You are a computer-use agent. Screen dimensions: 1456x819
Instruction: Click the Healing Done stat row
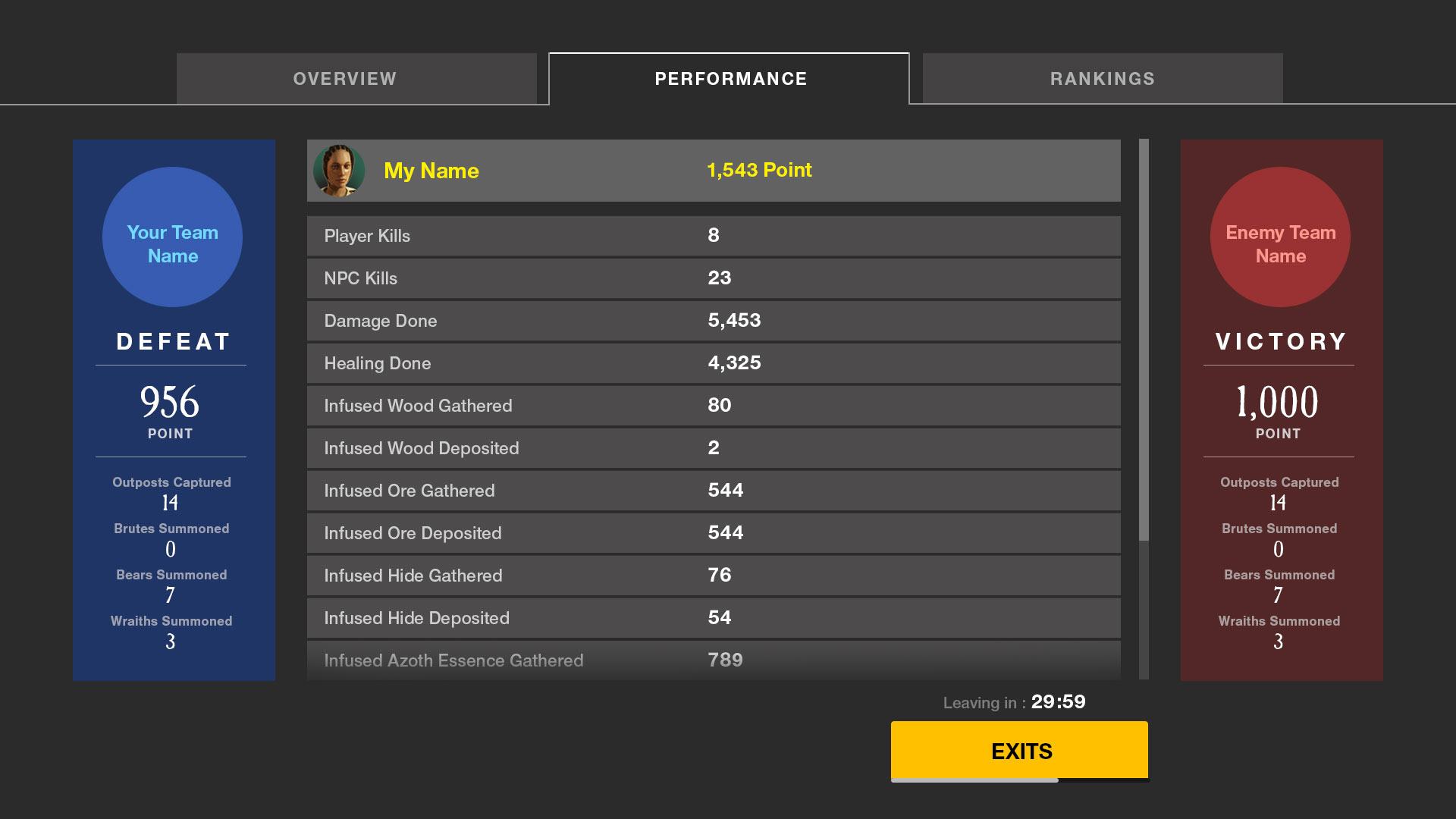pyautogui.click(x=714, y=363)
